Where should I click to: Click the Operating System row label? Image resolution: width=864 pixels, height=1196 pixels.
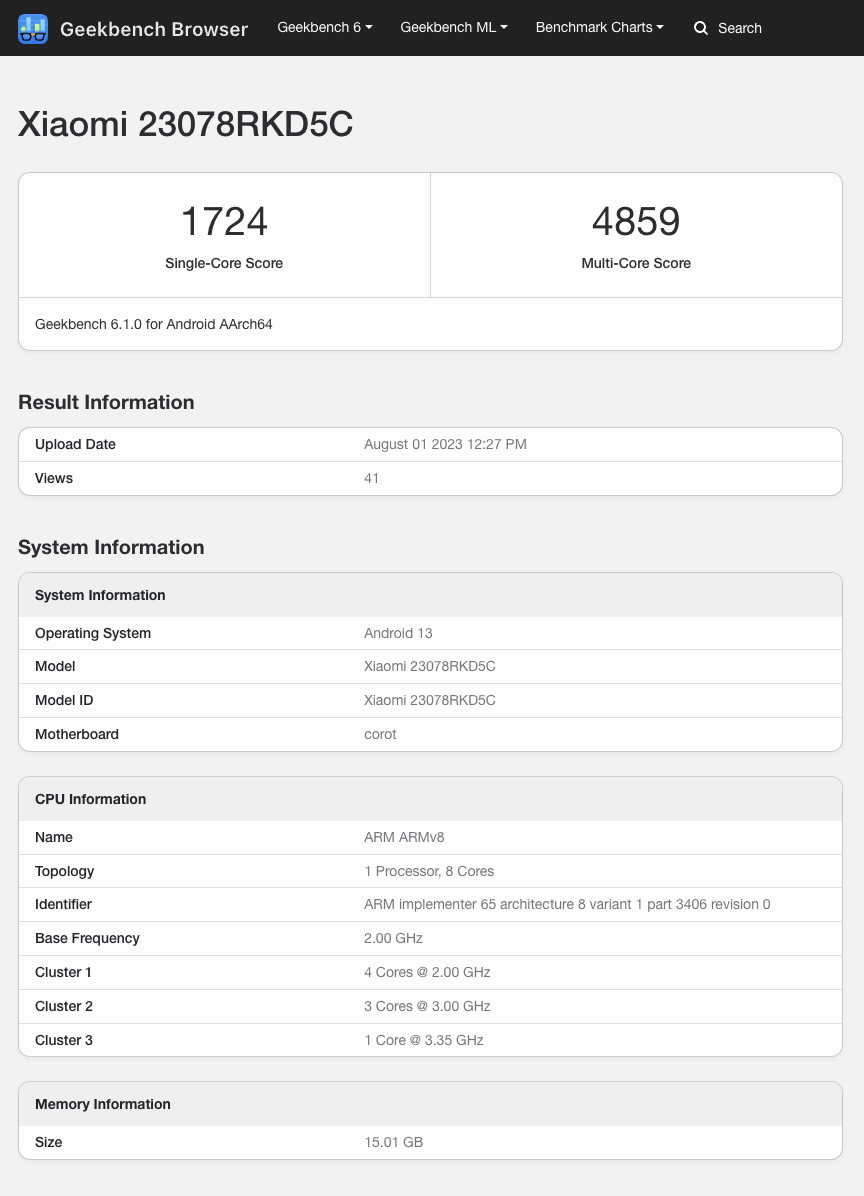(x=93, y=633)
